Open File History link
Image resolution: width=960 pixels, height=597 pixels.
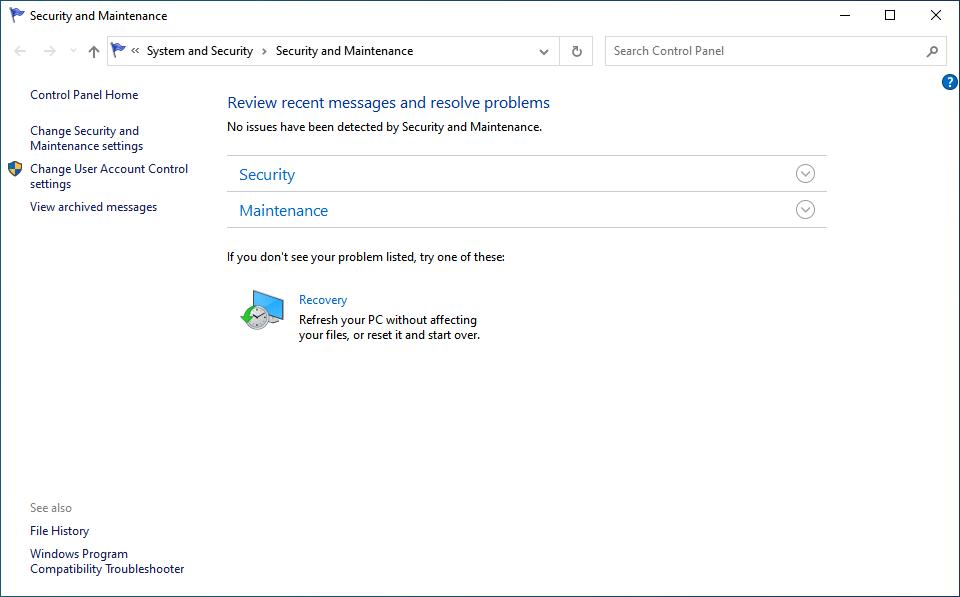pos(59,531)
